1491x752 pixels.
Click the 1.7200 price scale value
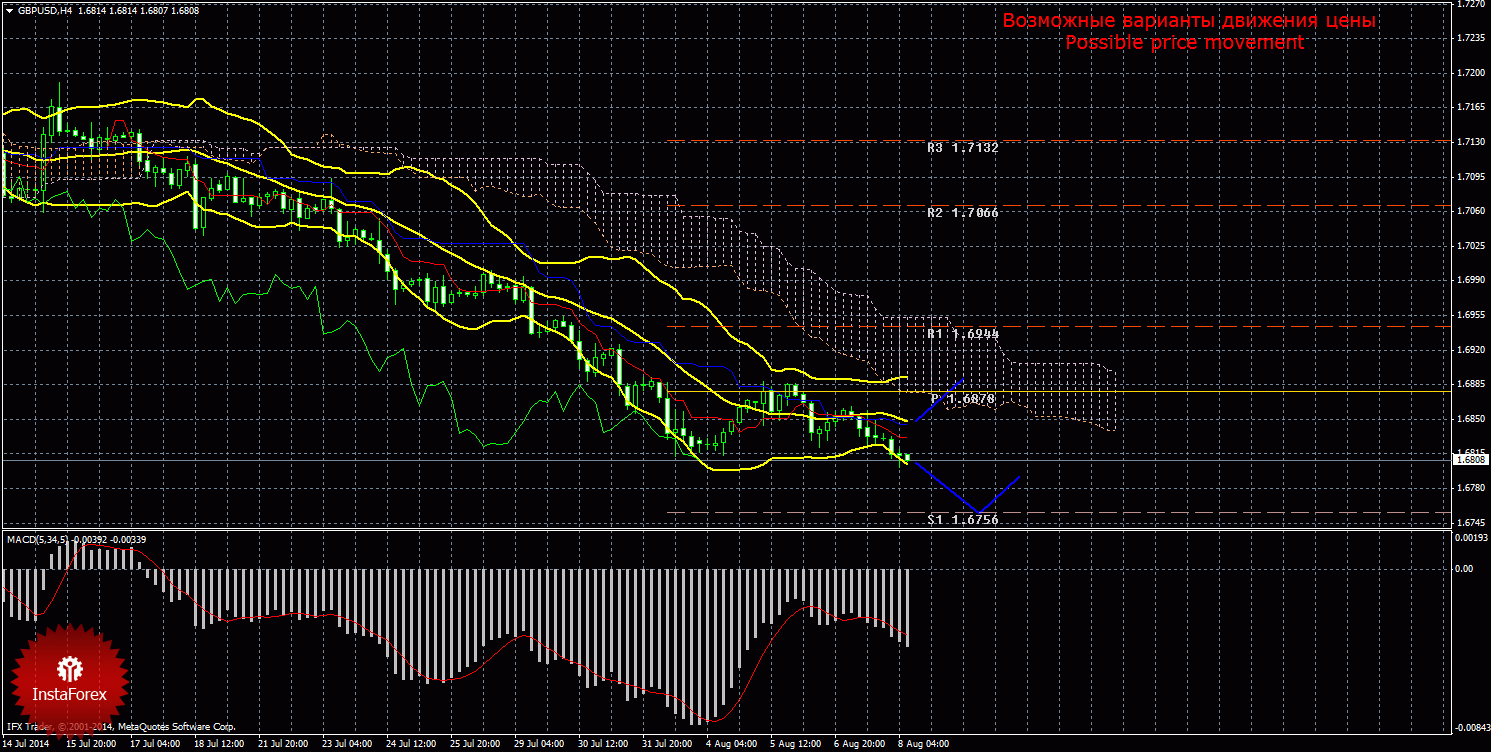click(x=1471, y=73)
